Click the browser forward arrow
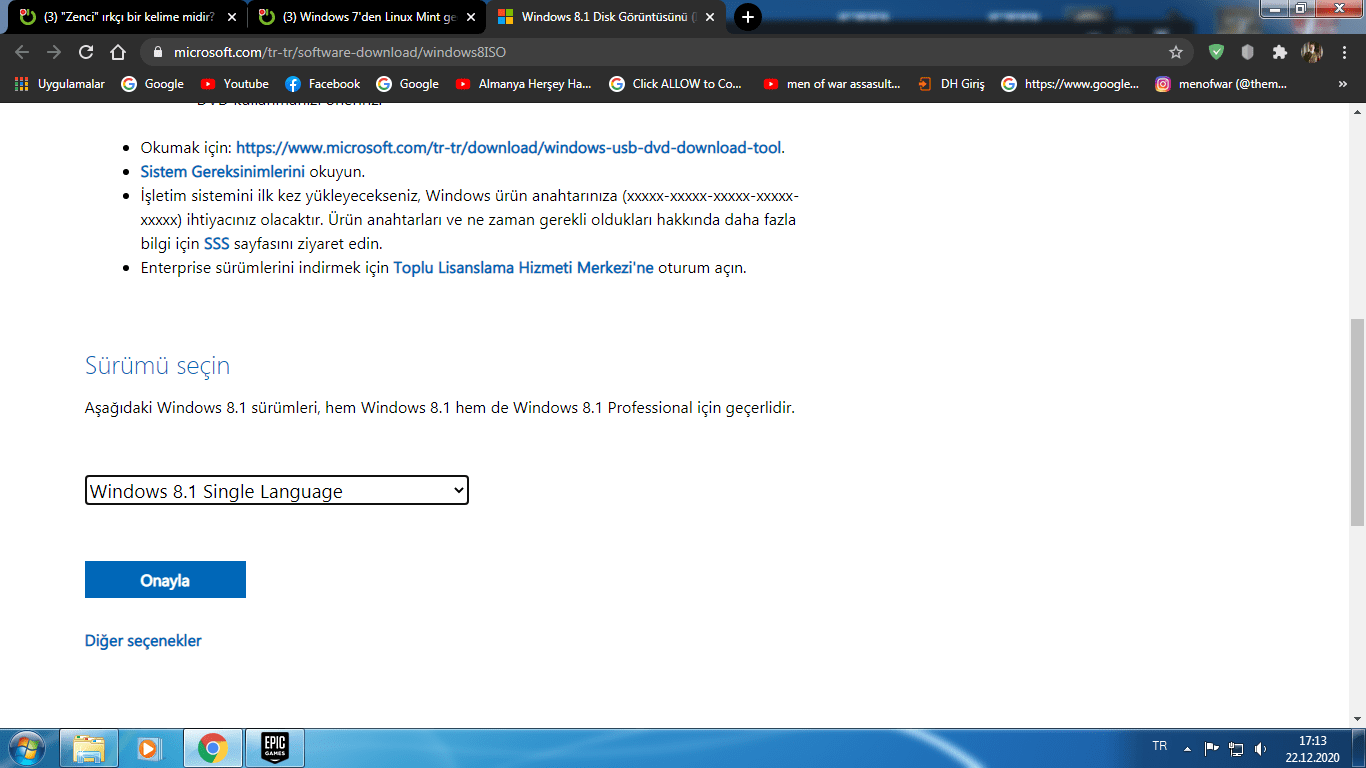The image size is (1366, 768). click(x=54, y=52)
